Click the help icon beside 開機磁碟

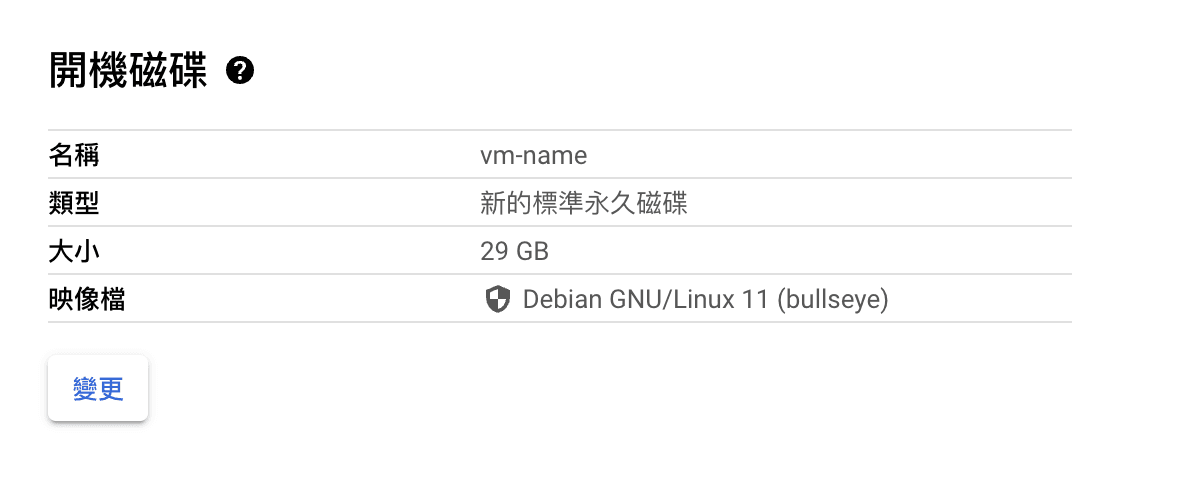(240, 71)
